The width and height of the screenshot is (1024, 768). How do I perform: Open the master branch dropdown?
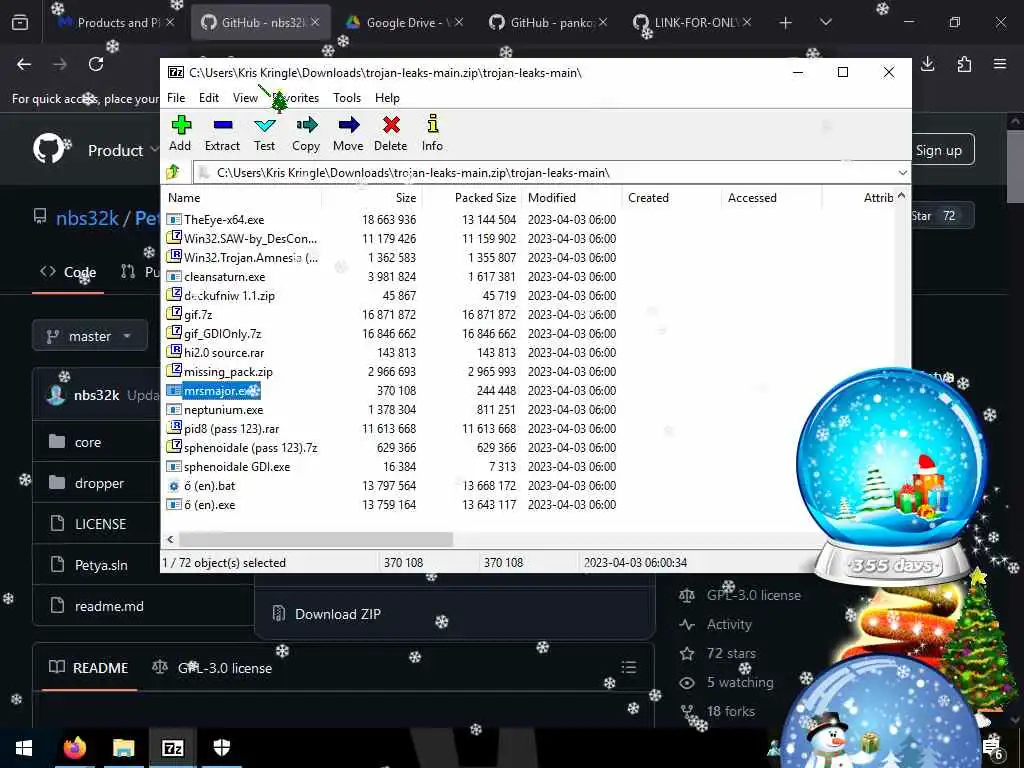[x=89, y=336]
